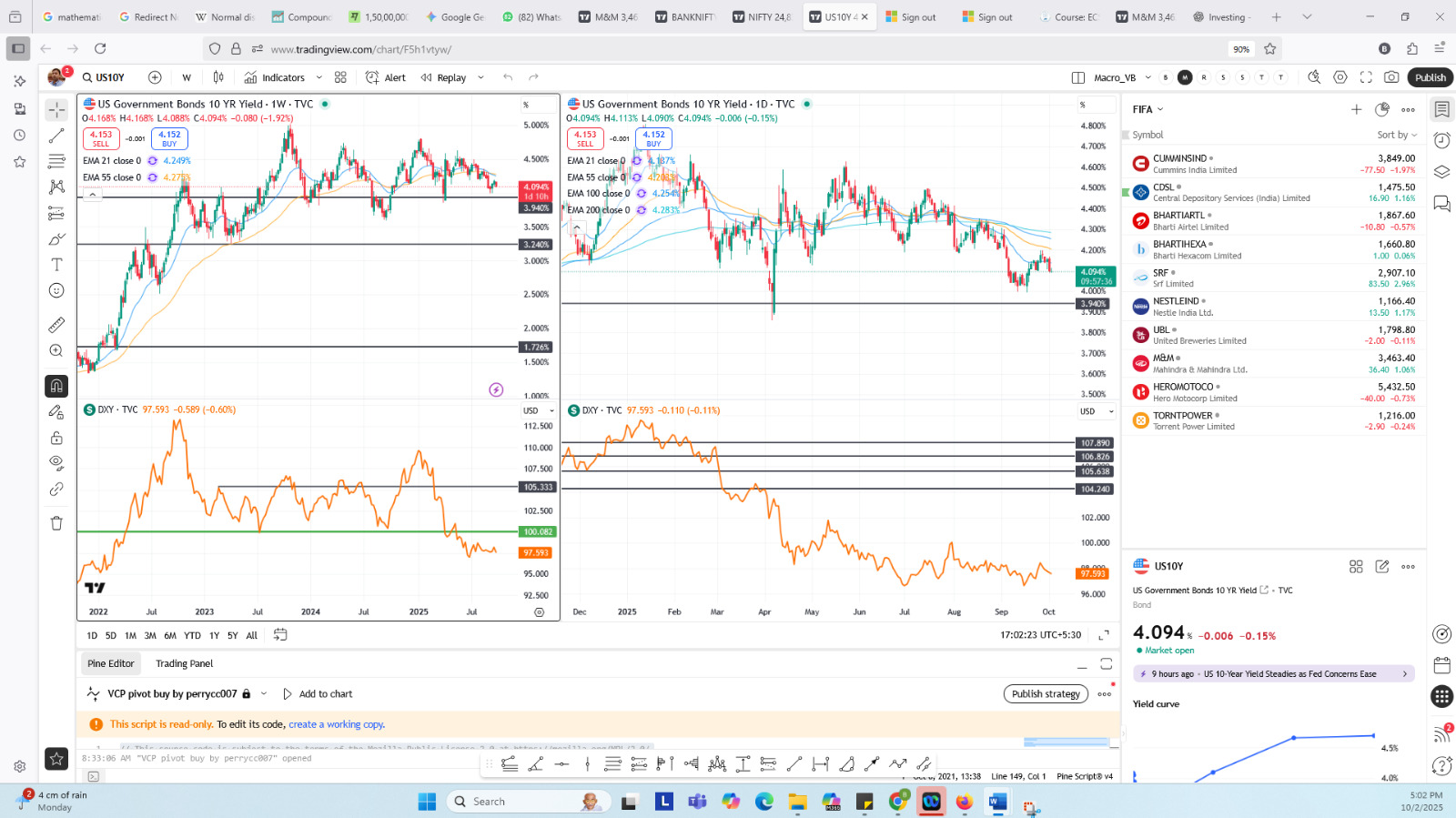This screenshot has width=1456, height=818.
Task: Toggle magnet mode for drawings
Action: coord(56,386)
